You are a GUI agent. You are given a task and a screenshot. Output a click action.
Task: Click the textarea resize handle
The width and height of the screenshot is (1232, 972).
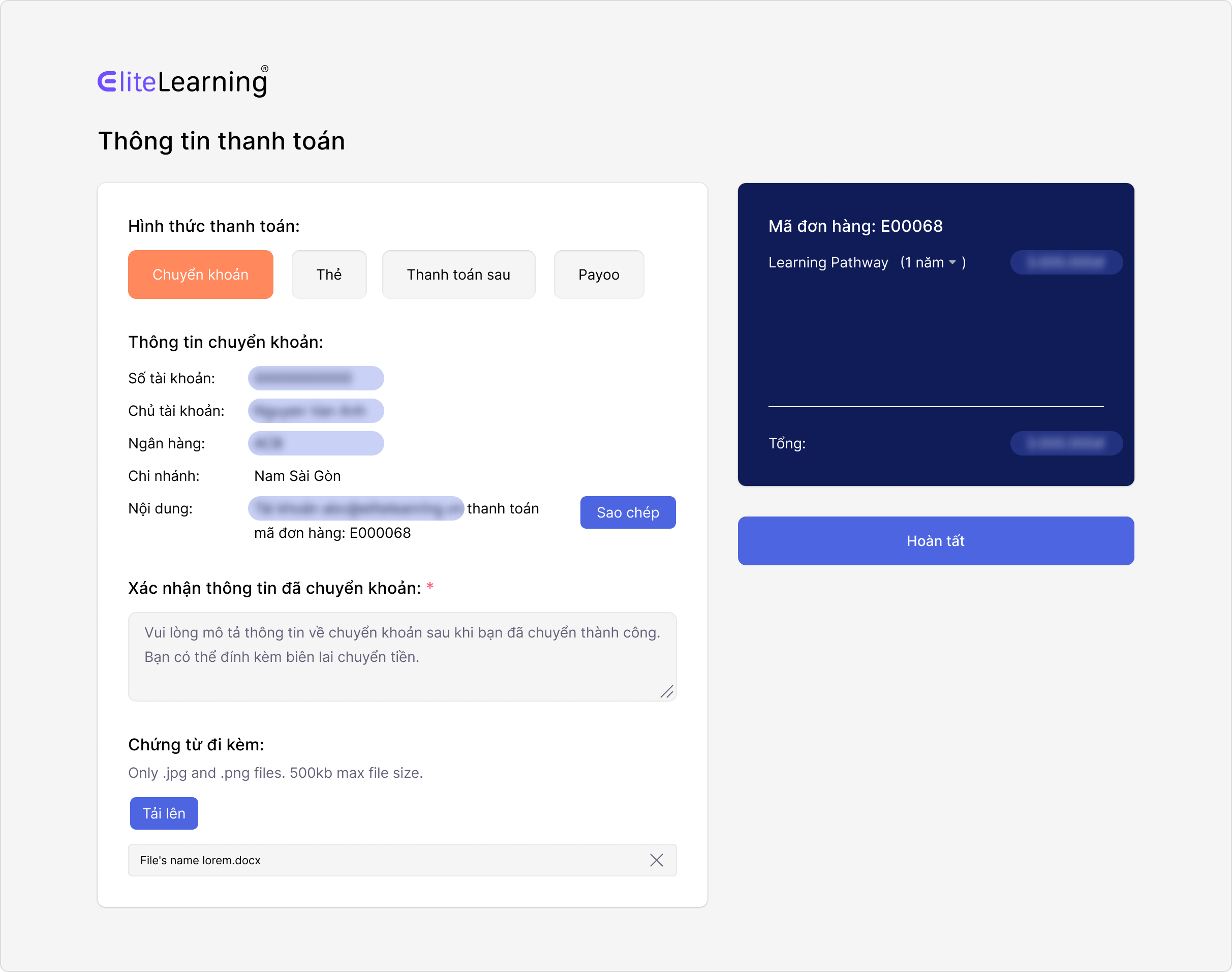(x=667, y=691)
